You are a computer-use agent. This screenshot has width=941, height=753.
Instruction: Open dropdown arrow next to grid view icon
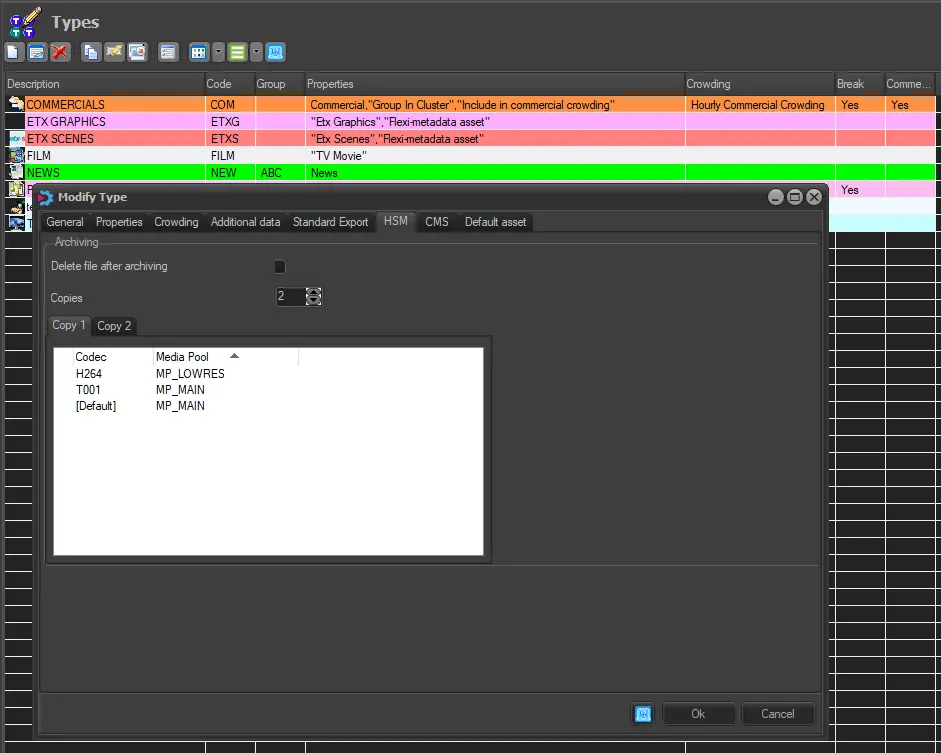218,52
